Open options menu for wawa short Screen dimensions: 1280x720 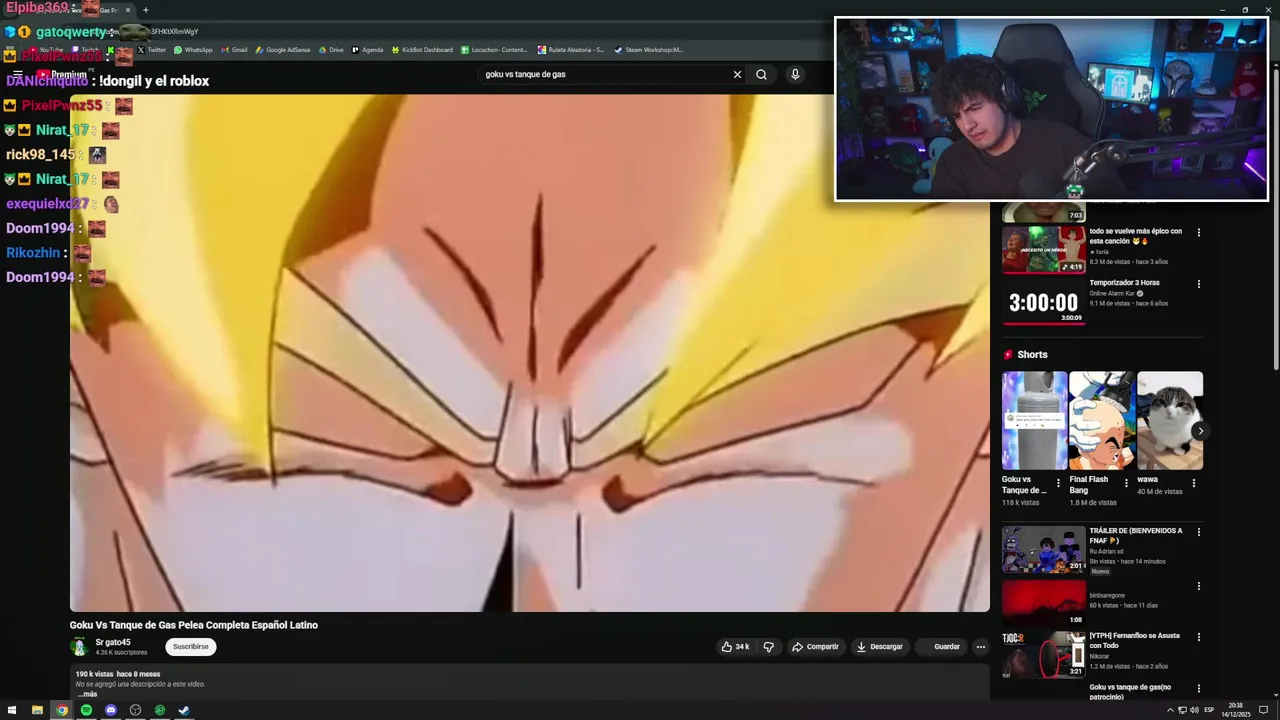pos(1193,483)
